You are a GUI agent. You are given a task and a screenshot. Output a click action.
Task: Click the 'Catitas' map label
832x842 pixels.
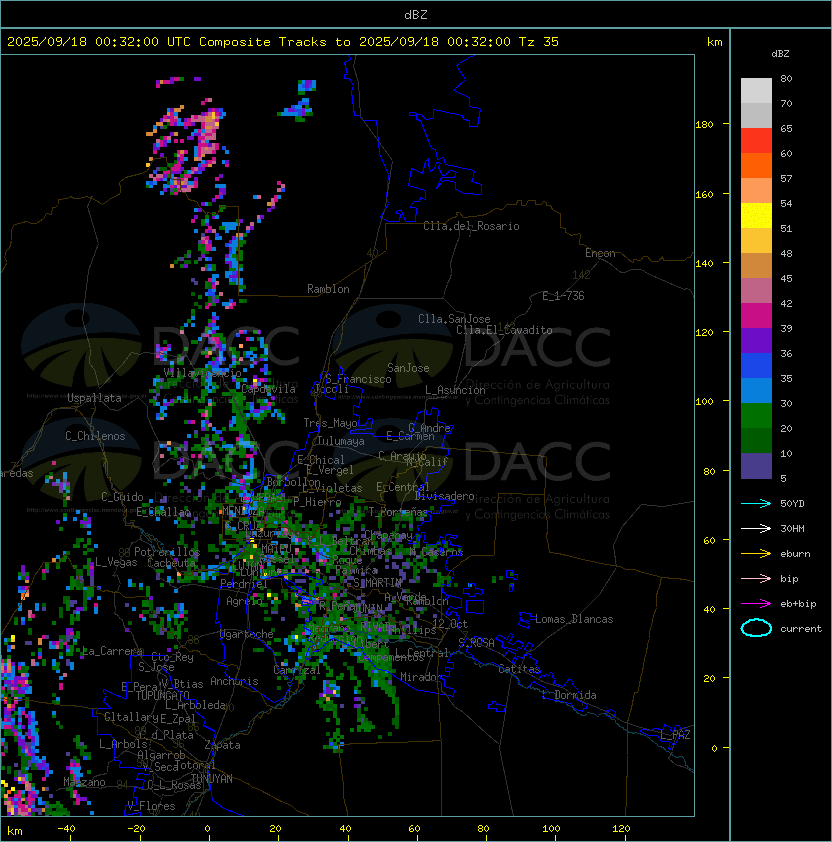pos(519,669)
